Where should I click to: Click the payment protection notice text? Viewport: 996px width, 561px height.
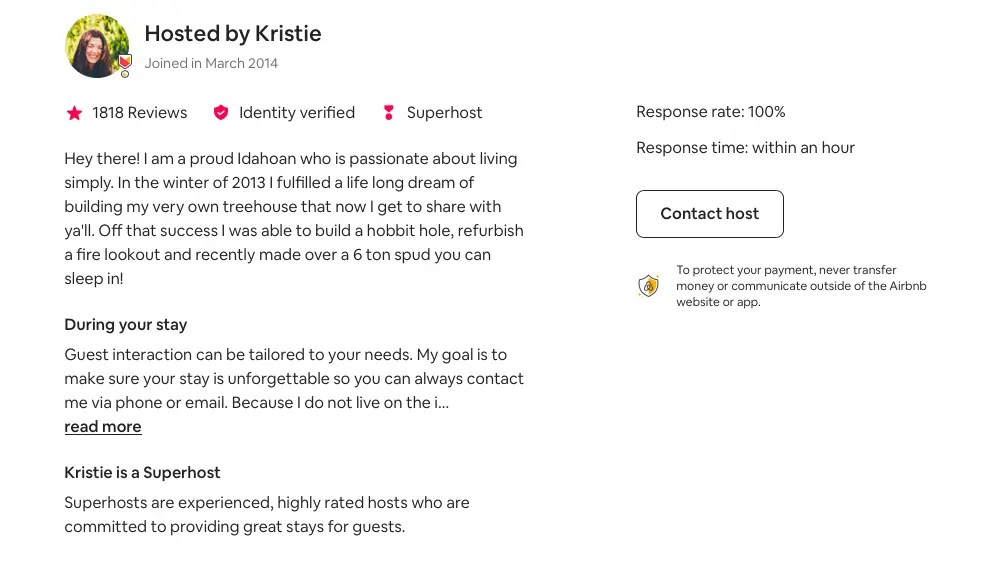801,286
